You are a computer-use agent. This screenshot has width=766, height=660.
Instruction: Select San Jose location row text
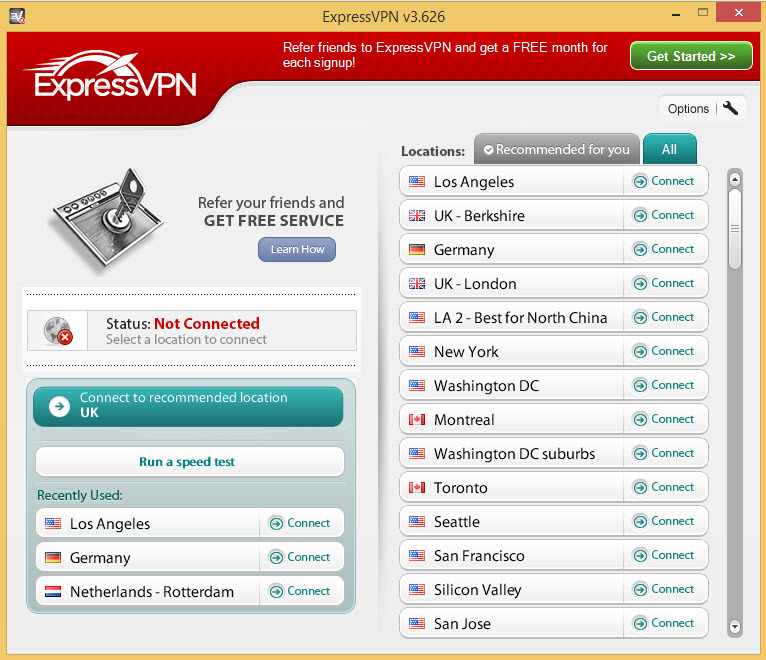(x=462, y=624)
